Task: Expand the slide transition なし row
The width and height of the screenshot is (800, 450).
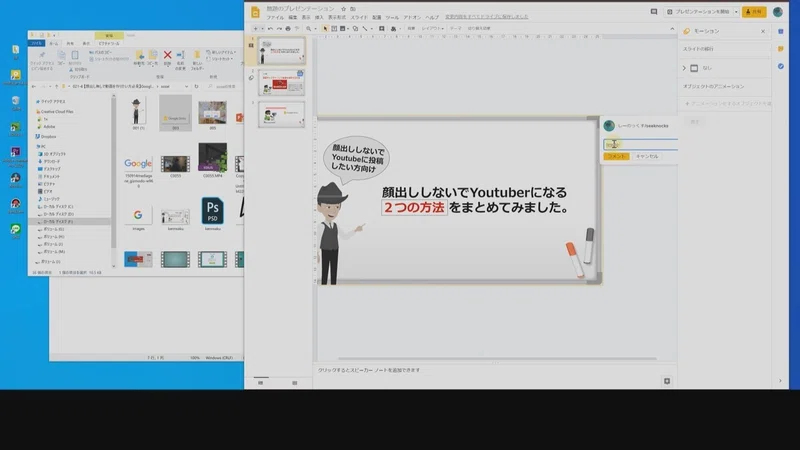Action: pyautogui.click(x=724, y=68)
